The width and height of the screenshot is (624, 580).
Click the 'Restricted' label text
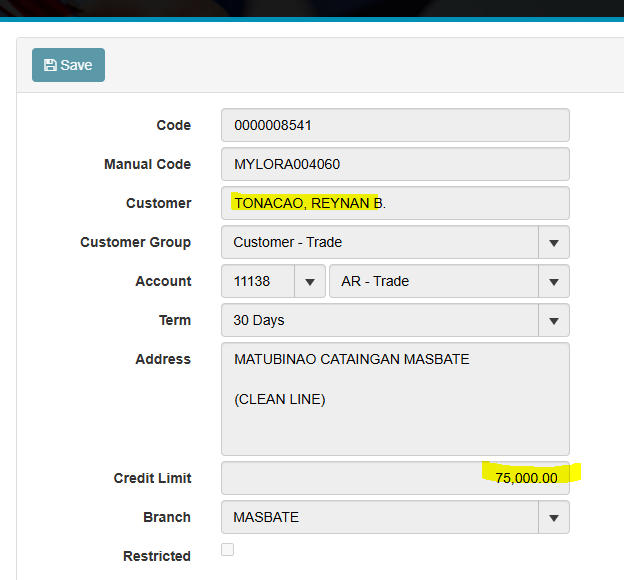(x=156, y=556)
